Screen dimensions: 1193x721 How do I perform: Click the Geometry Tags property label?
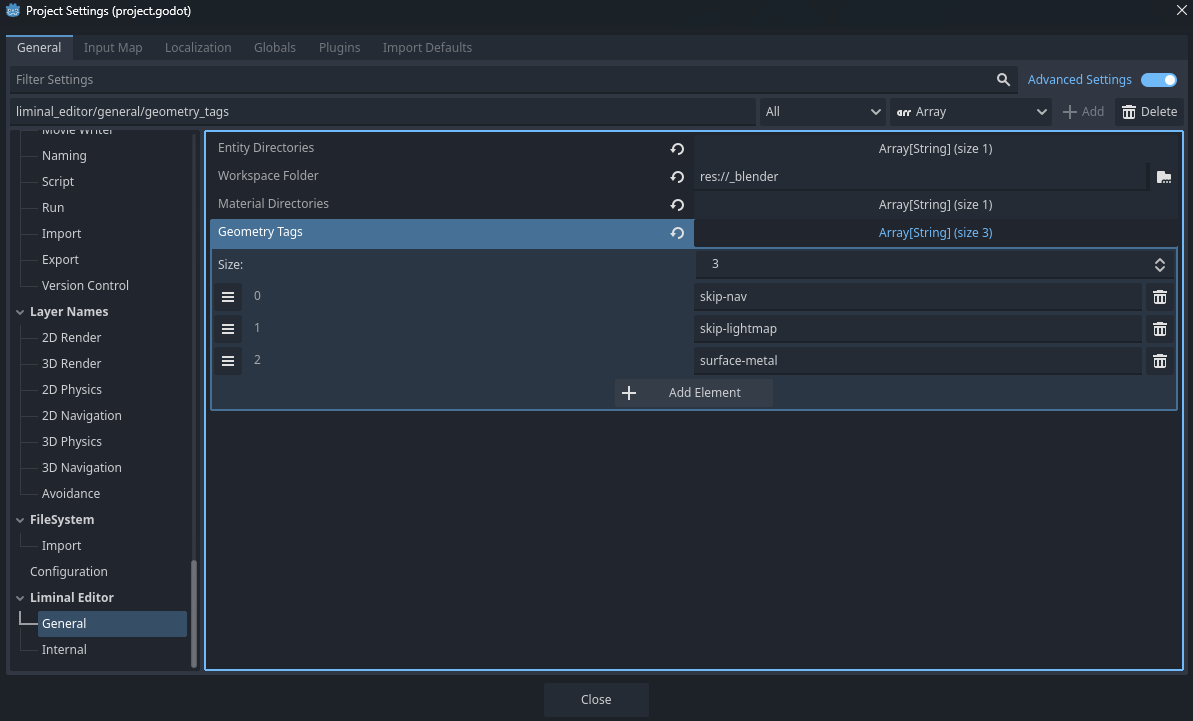(x=260, y=232)
